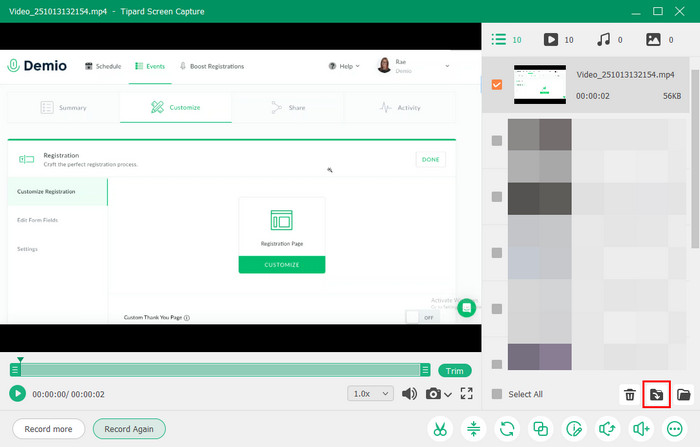The image size is (700, 447).
Task: Open the volume booster tool icon
Action: (641, 429)
